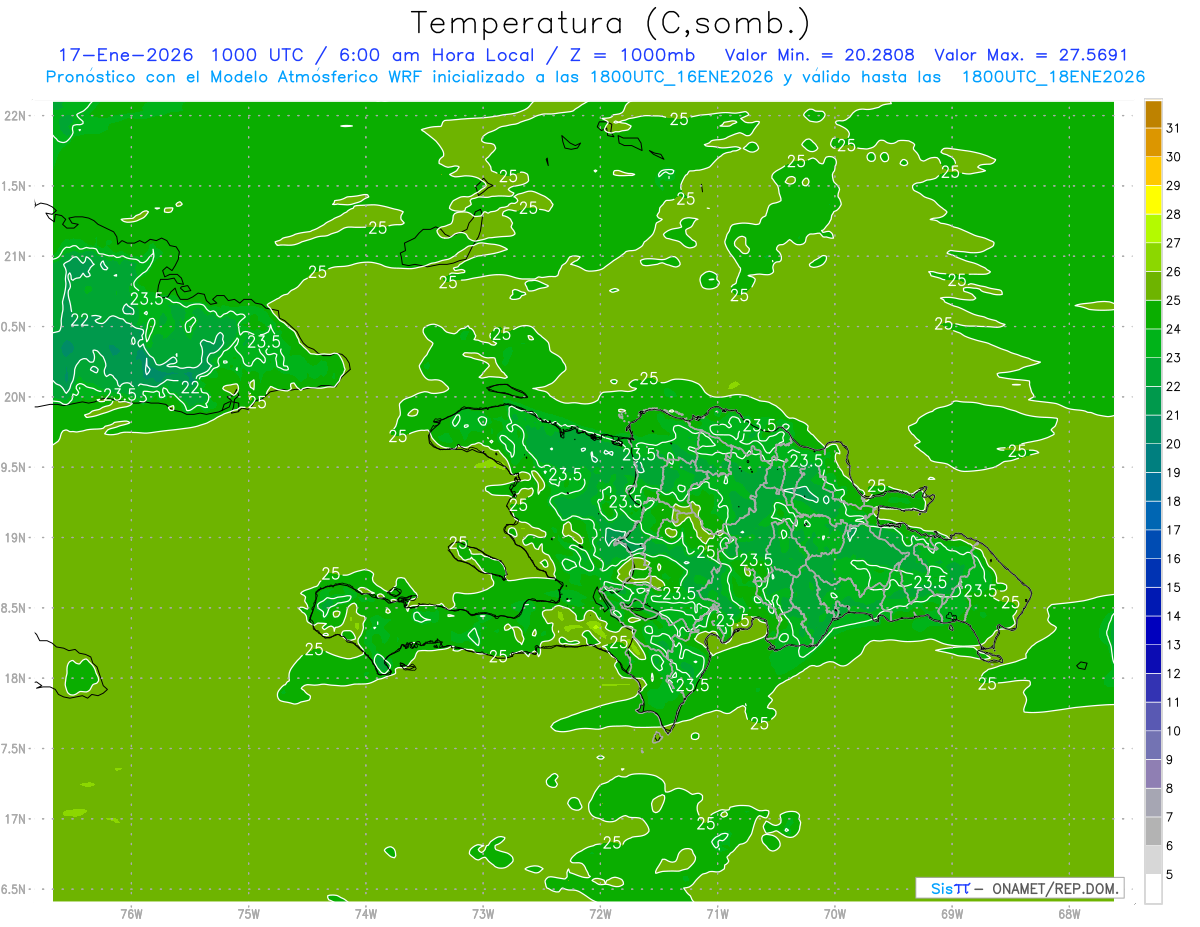Image resolution: width=1200 pixels, height=927 pixels.
Task: Click the "Valor Max. = 27.5691" value
Action: [x=1031, y=55]
